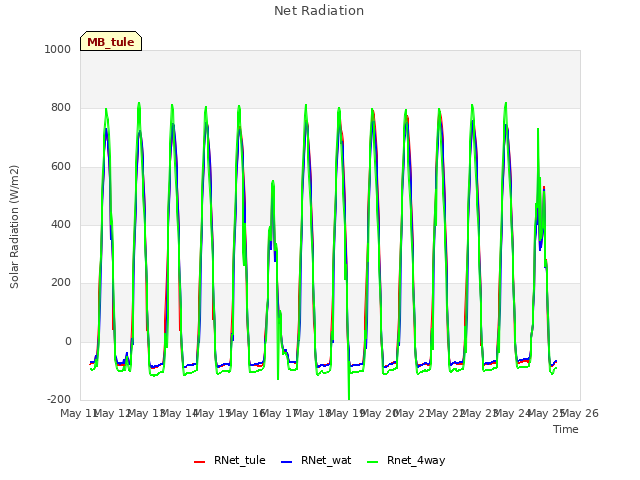Click the 400 y-axis tick label
Screen dimensions: 640x480
coord(61,224)
